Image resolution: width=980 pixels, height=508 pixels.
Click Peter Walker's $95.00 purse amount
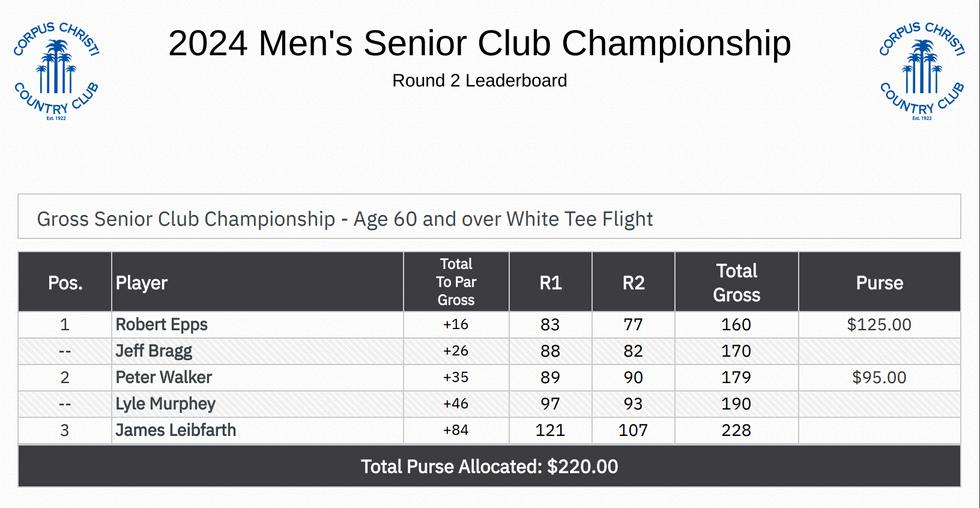coord(879,377)
